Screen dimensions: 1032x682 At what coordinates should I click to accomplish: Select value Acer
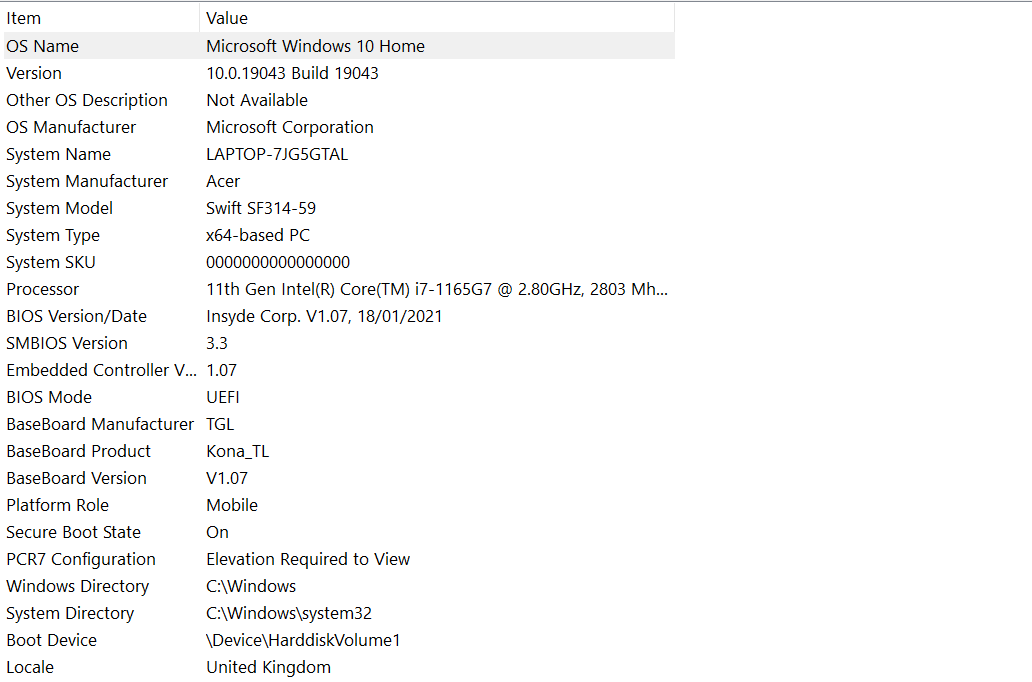[x=223, y=181]
